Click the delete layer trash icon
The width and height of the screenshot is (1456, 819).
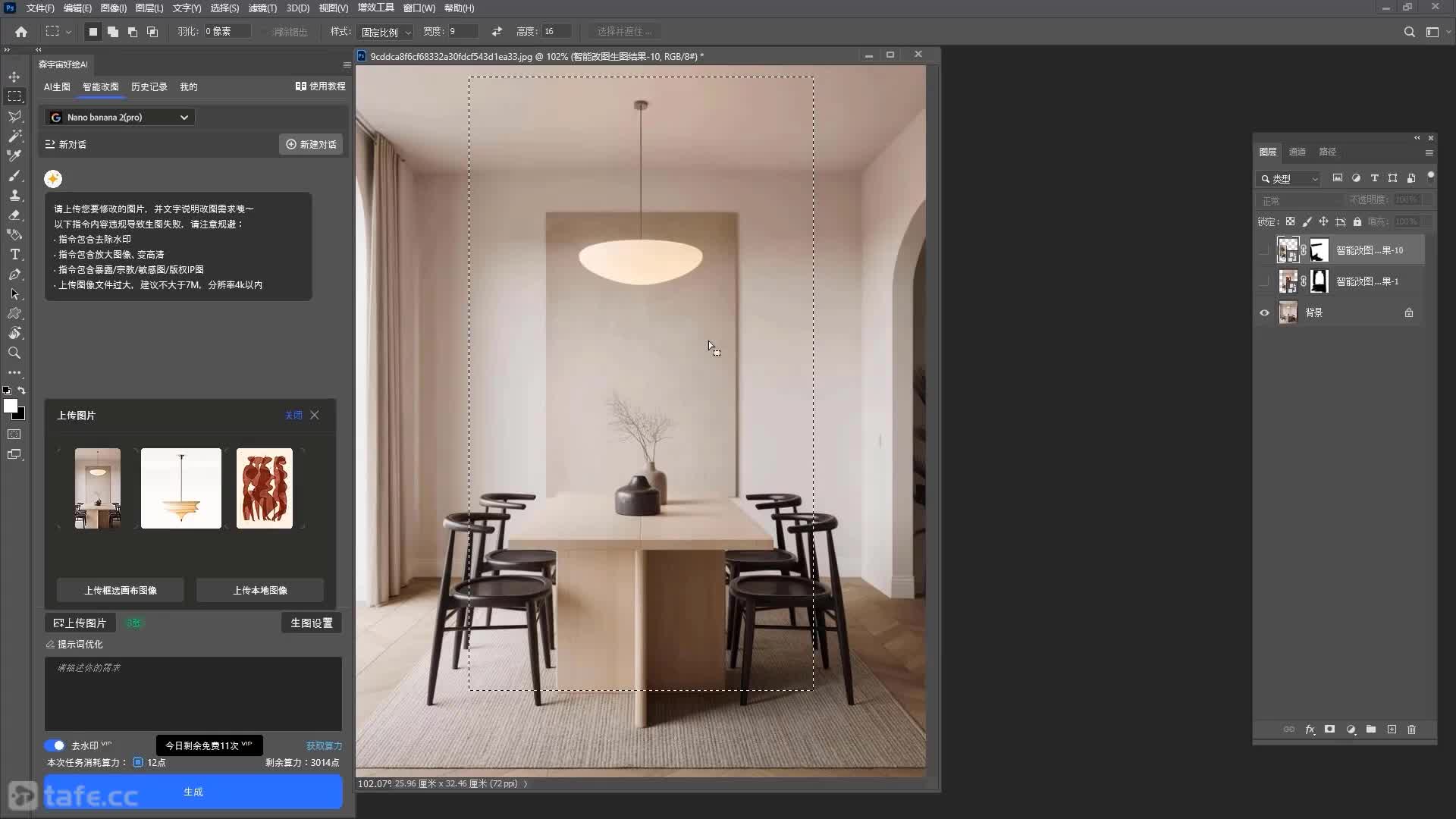pos(1411,730)
